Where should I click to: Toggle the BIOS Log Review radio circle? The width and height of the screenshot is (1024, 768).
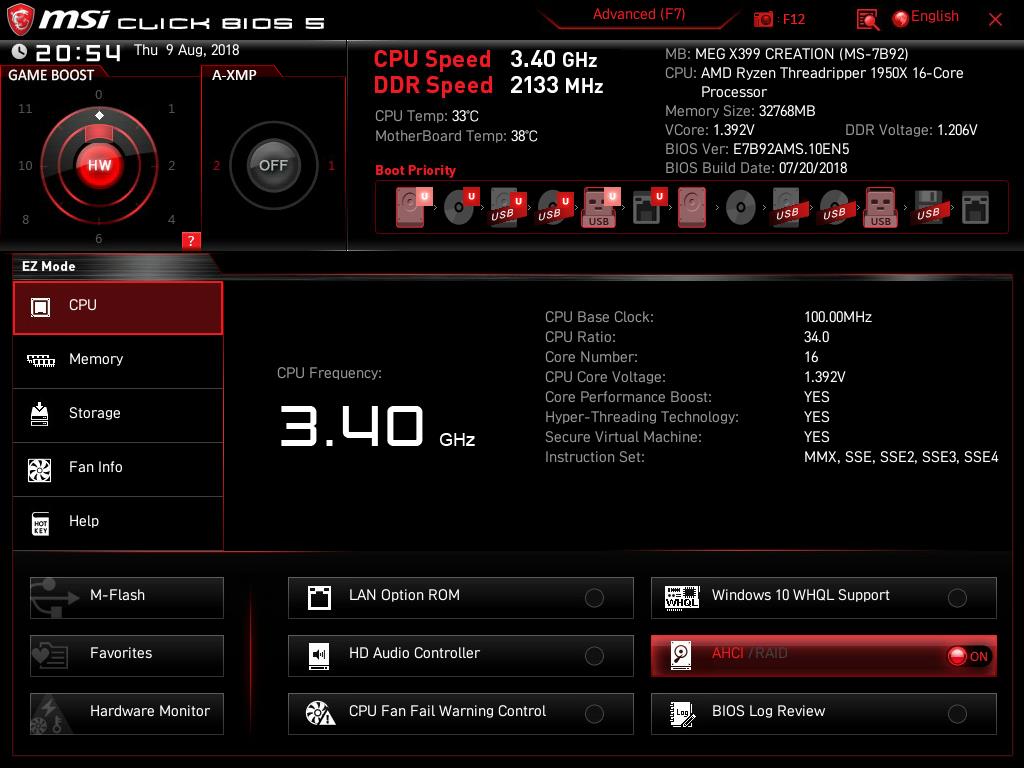point(957,714)
